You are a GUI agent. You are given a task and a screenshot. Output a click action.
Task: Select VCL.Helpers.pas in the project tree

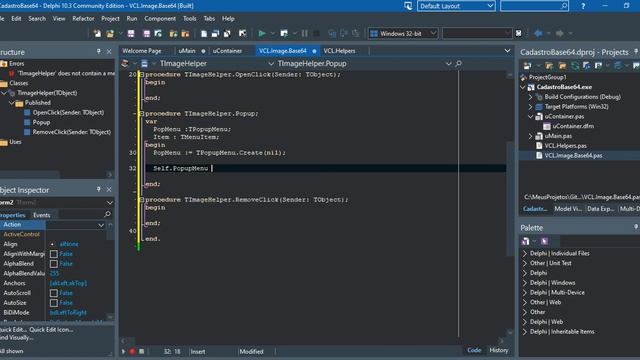point(565,146)
